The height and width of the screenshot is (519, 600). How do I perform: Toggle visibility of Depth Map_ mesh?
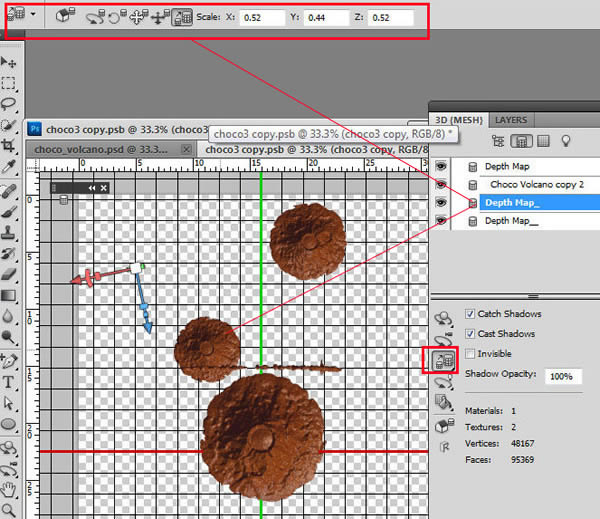point(441,202)
